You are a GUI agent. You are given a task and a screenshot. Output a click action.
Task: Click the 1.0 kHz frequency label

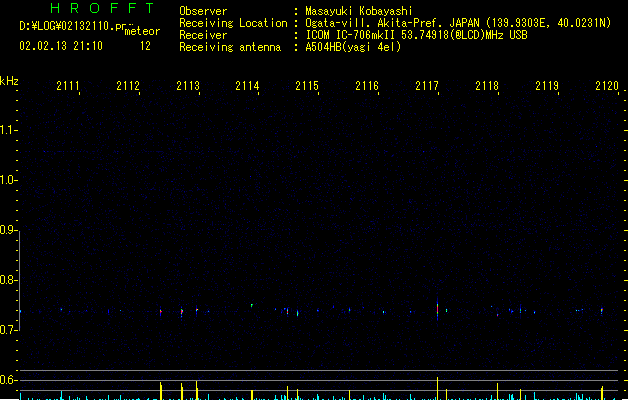[x=8, y=180]
